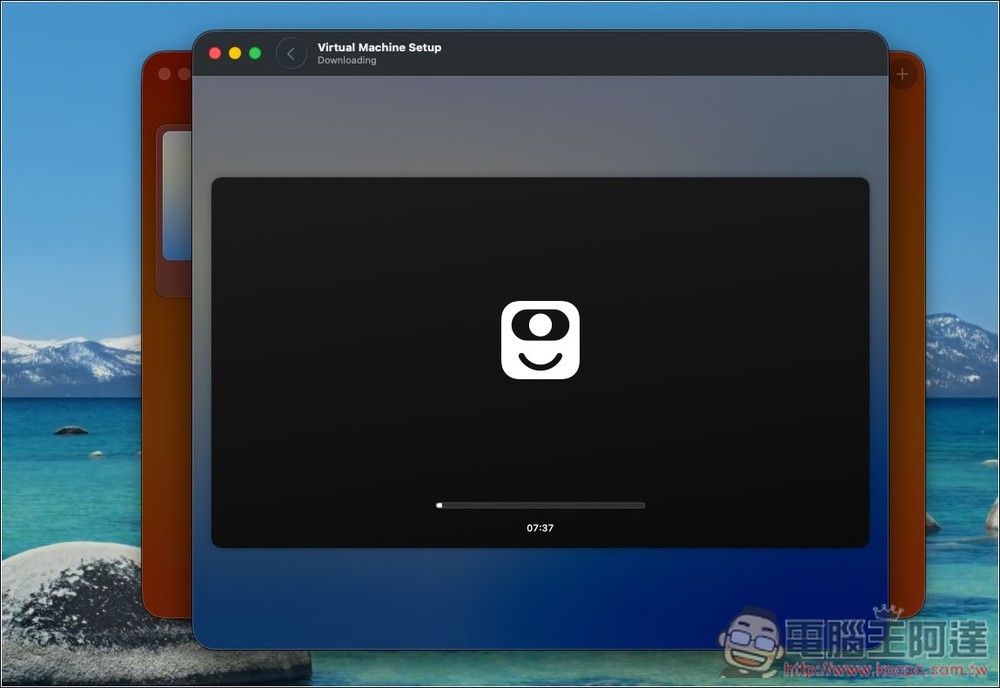Click the 07:37 remaining time label
This screenshot has width=1000, height=688.
coord(540,528)
